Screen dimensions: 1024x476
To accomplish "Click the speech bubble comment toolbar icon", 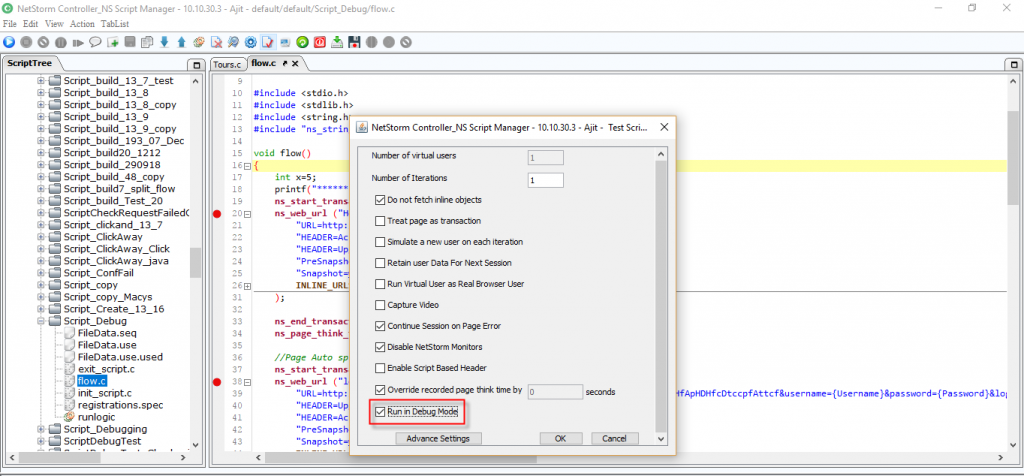I will [96, 42].
